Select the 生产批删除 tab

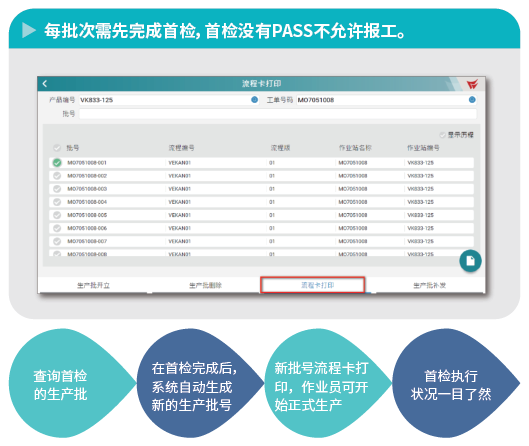click(205, 285)
